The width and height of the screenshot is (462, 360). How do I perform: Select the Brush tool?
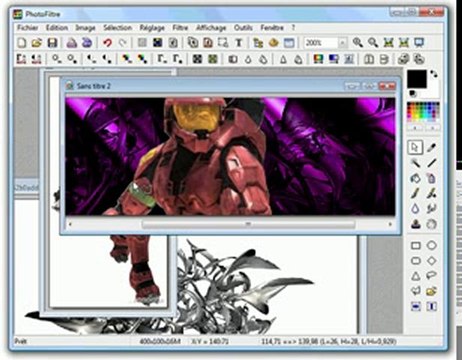pyautogui.click(x=415, y=193)
